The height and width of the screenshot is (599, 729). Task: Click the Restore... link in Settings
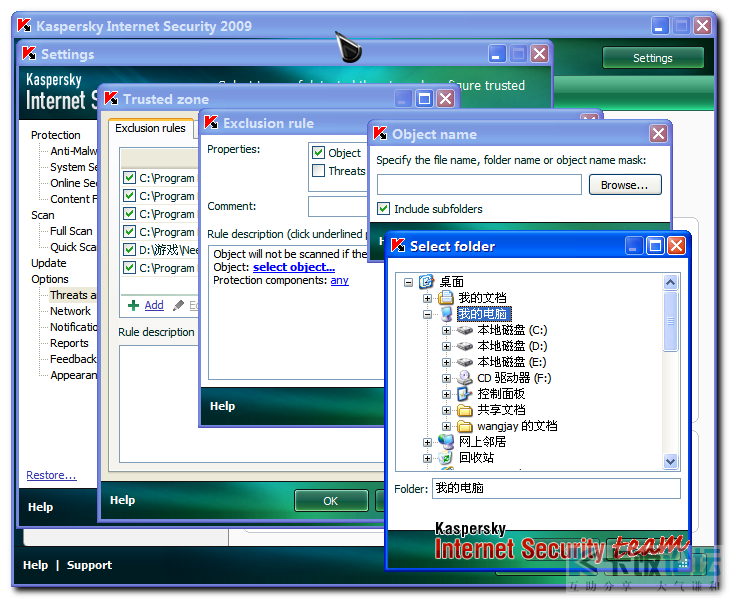click(51, 475)
